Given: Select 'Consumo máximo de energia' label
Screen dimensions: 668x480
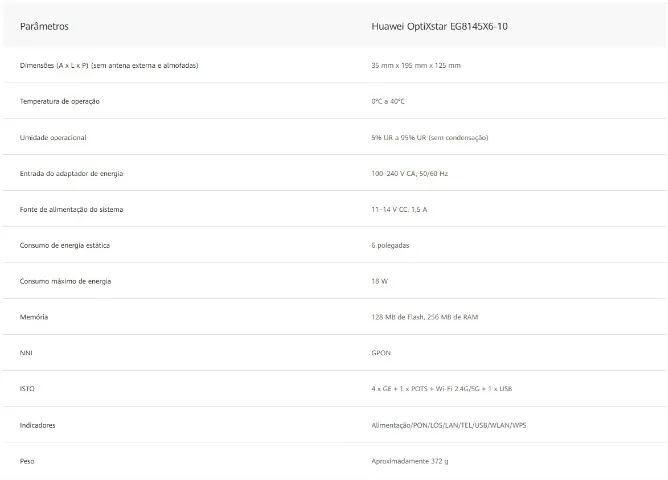Looking at the screenshot, I should click(x=65, y=281).
